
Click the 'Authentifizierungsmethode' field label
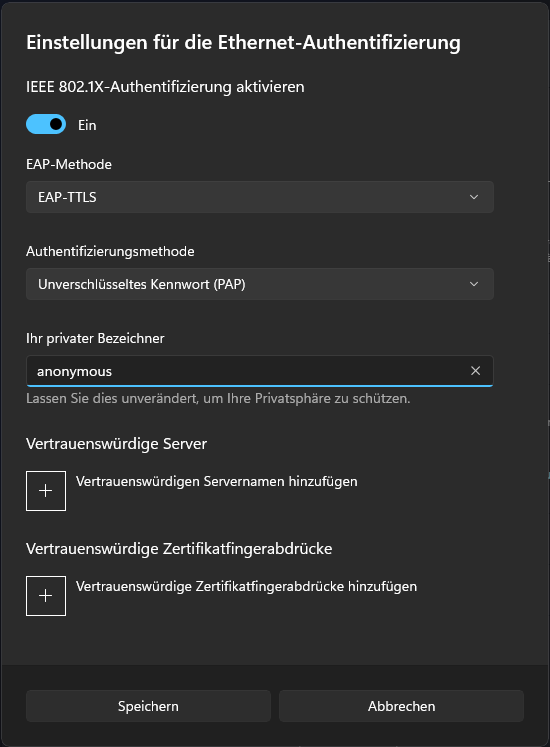coord(110,252)
